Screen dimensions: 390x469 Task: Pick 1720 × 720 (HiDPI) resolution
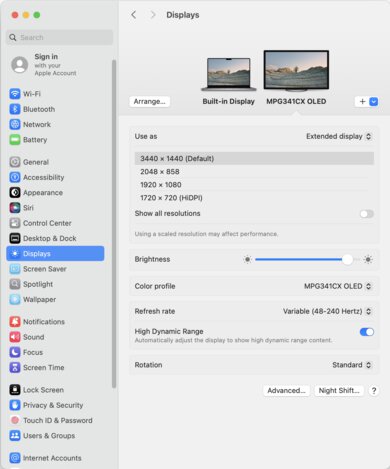point(254,198)
